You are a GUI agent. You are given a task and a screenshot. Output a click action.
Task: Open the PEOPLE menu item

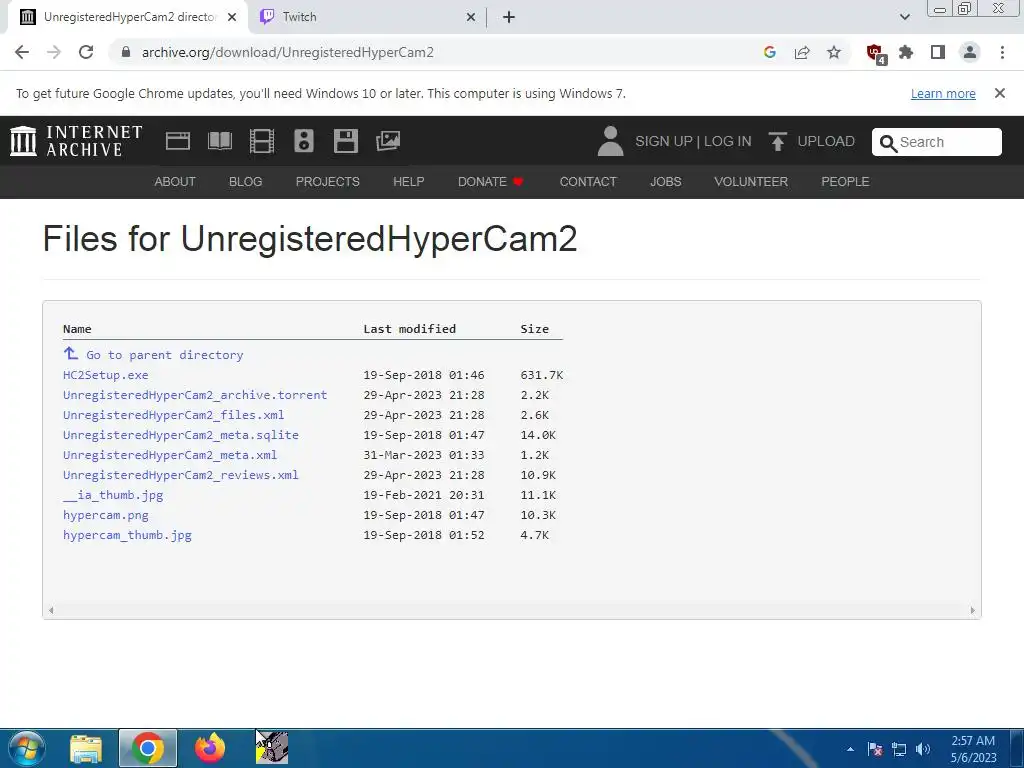coord(845,182)
